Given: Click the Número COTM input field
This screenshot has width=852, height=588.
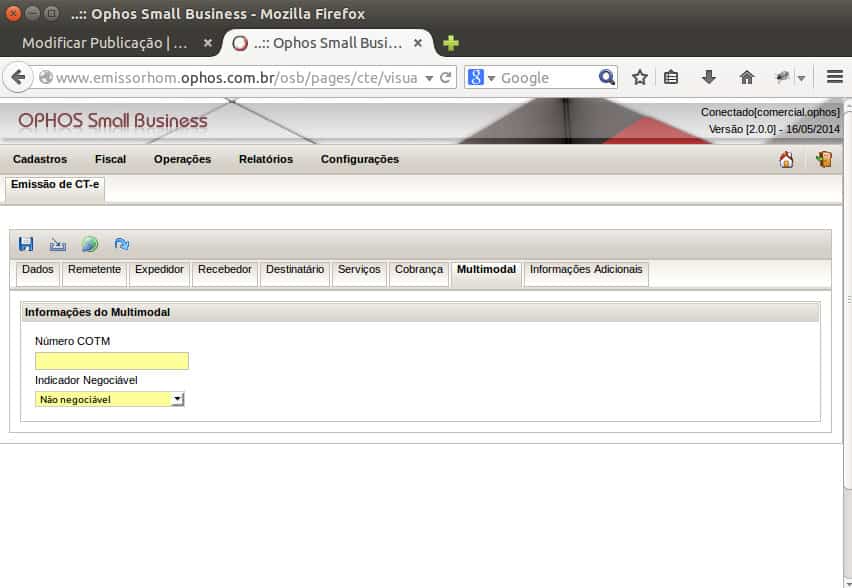Looking at the screenshot, I should [112, 361].
